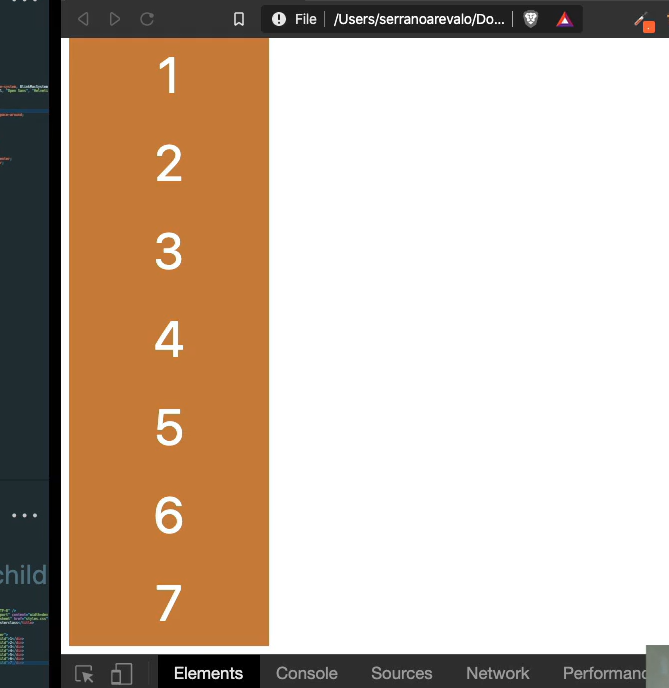
Task: Reload the page with the refresh icon
Action: pos(147,19)
